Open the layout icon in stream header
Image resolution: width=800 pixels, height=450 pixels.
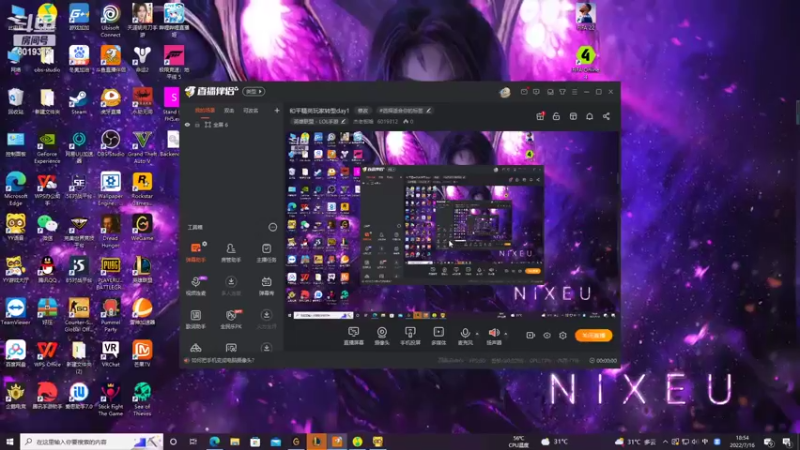click(x=573, y=116)
